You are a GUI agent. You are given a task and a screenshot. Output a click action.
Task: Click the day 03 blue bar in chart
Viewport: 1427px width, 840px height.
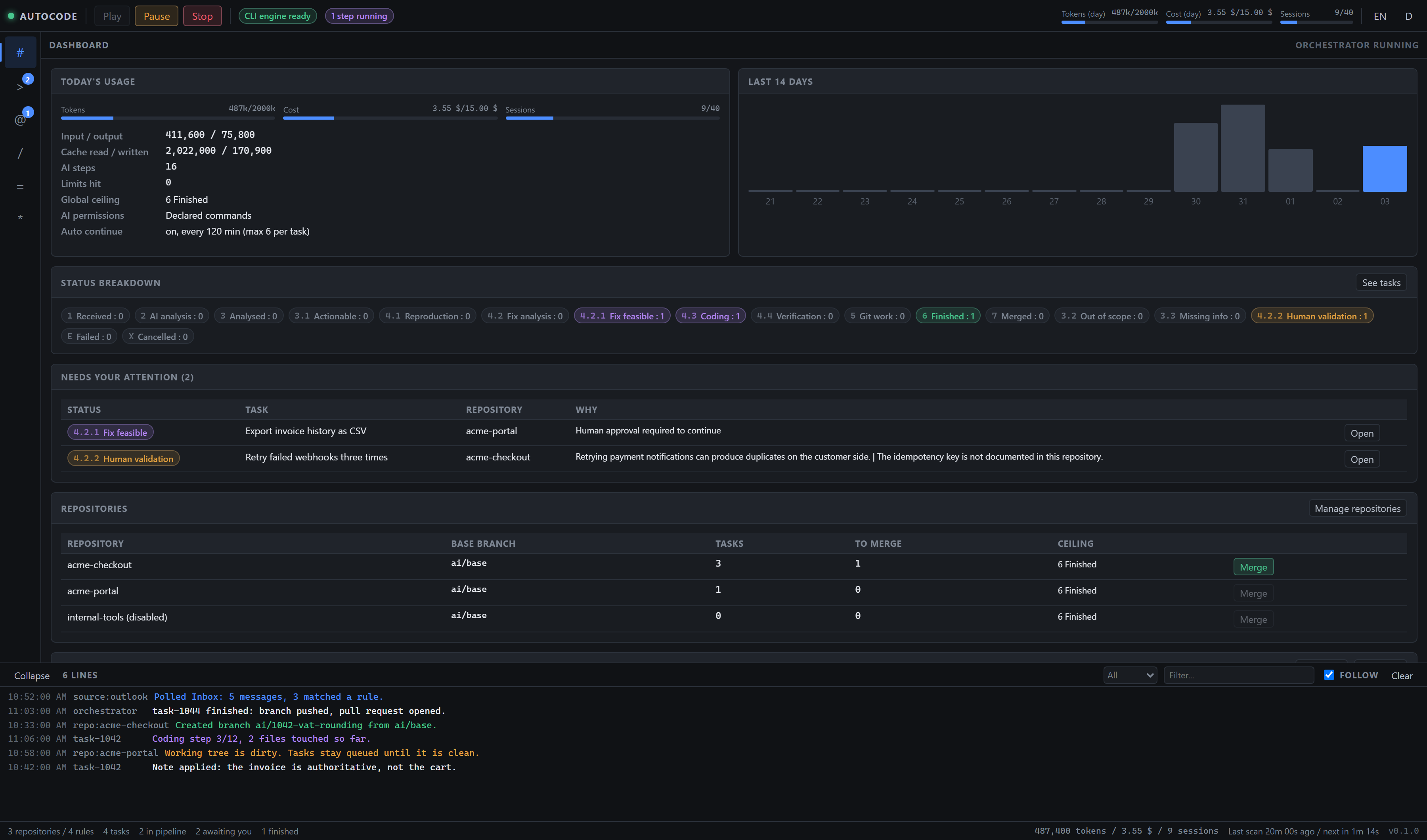point(1385,169)
